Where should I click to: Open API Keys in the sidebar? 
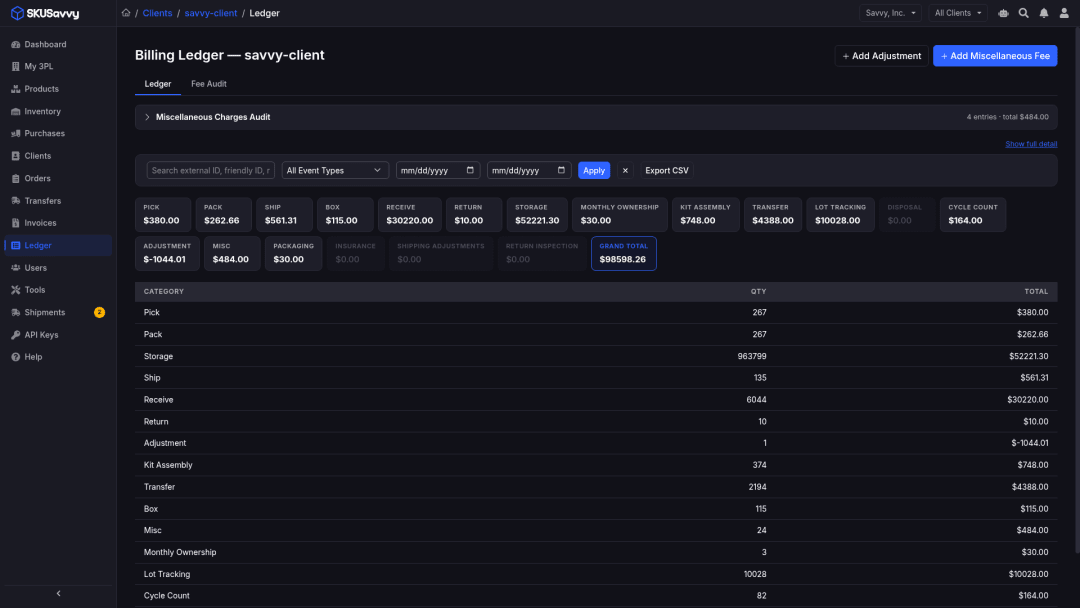[58, 335]
